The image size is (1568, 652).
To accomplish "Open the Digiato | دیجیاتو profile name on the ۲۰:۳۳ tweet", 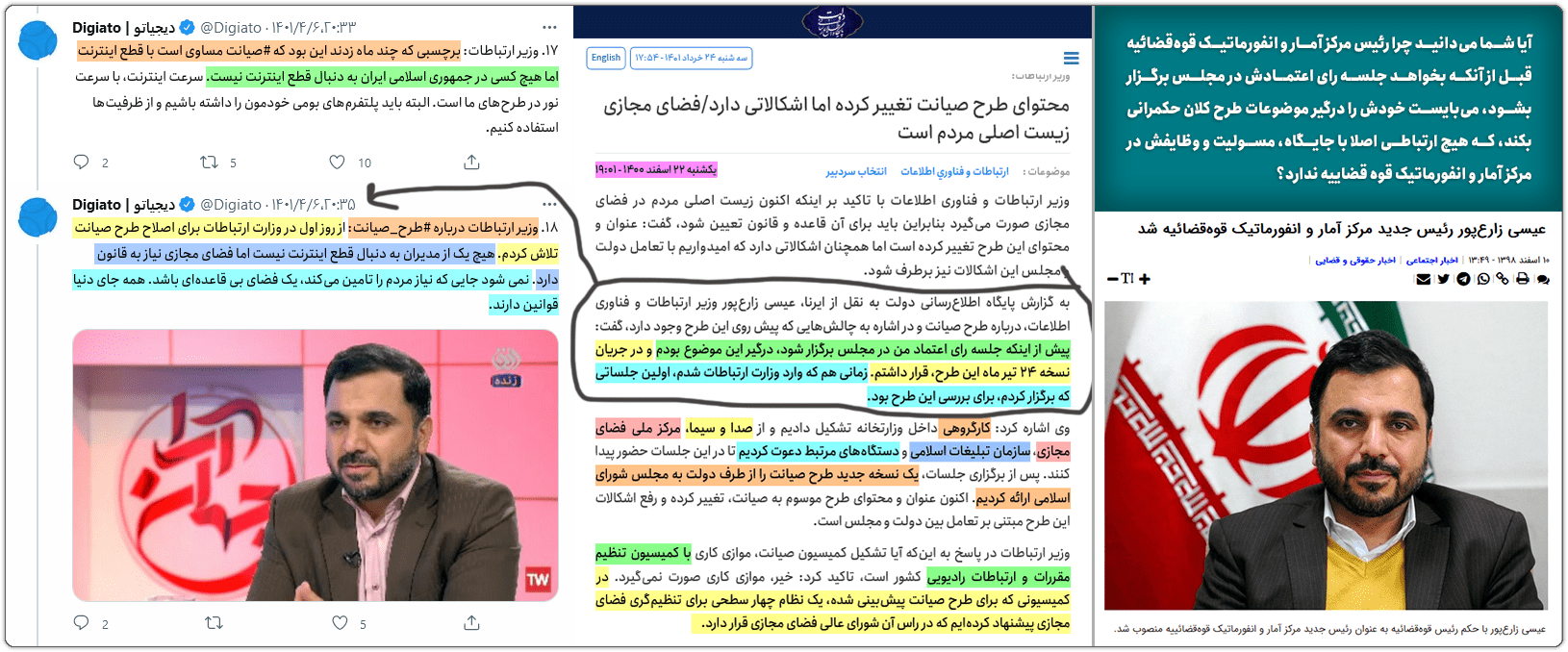I will (x=123, y=28).
